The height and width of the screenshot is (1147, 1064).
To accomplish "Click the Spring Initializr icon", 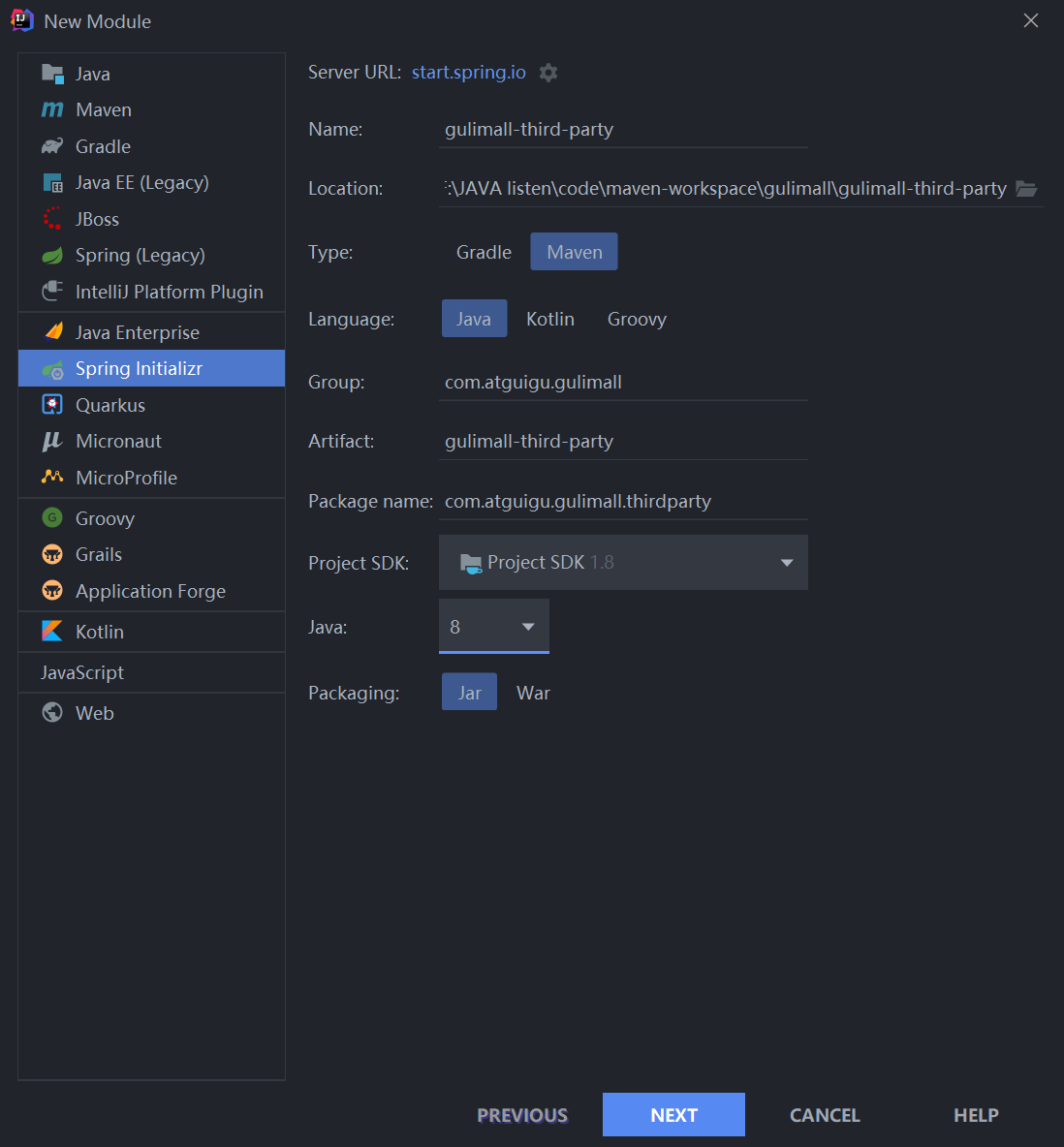I will (52, 369).
